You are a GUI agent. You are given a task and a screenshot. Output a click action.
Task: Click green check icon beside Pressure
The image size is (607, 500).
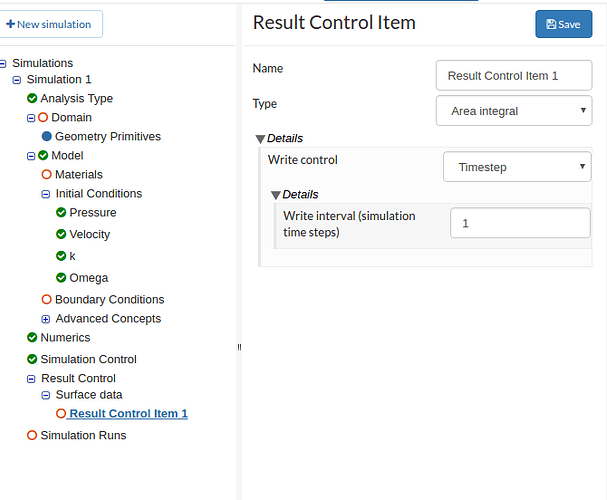tap(61, 212)
